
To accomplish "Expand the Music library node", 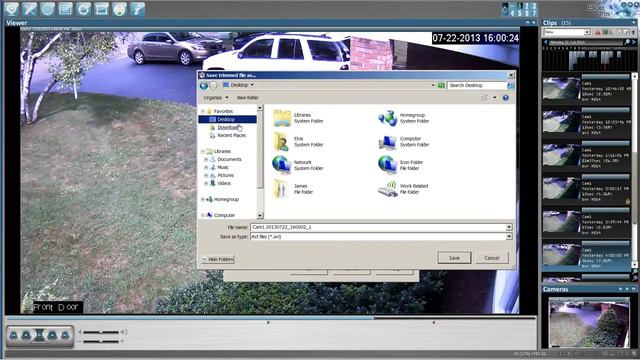I will pos(206,167).
